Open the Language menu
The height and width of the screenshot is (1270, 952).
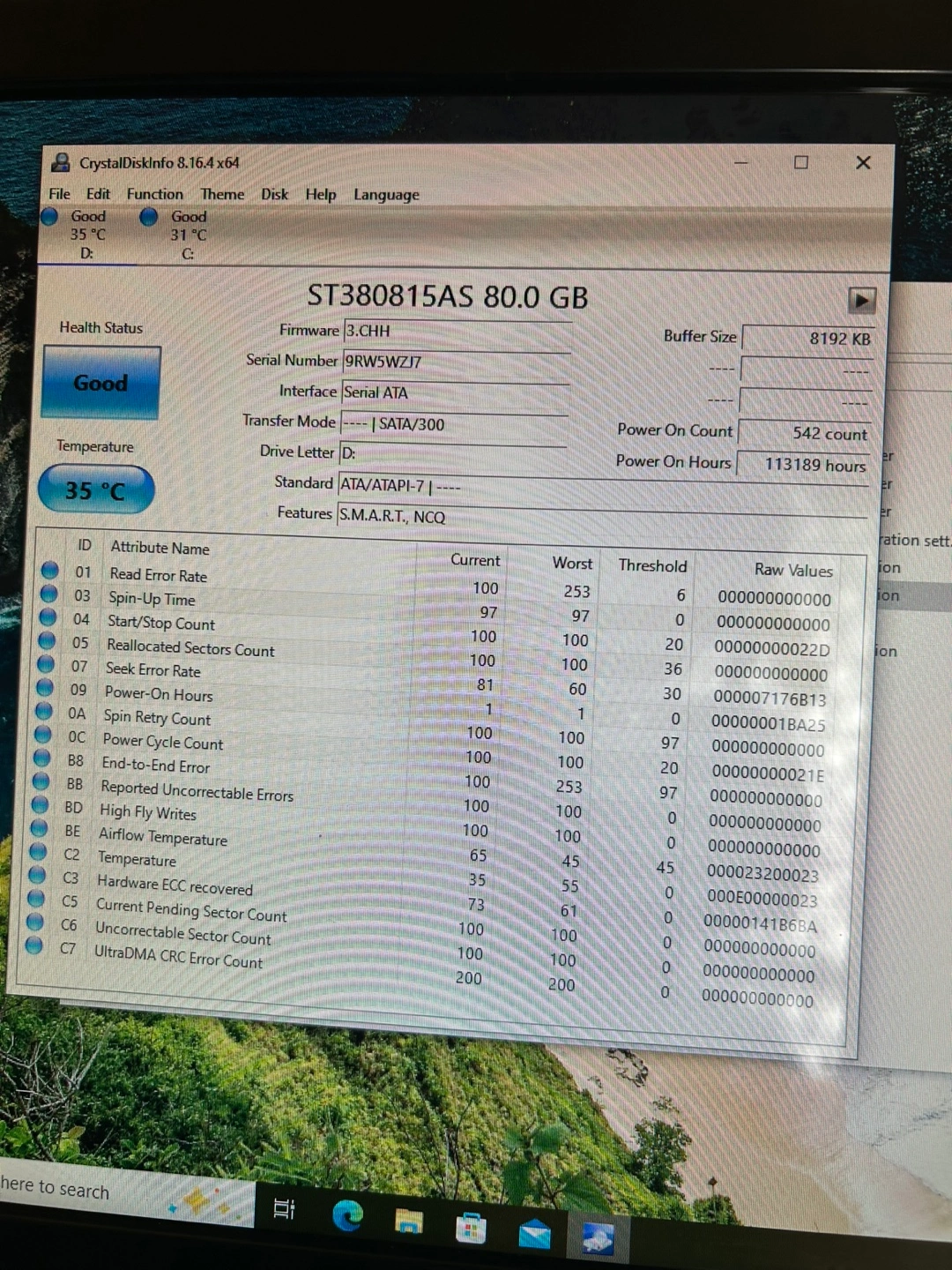[386, 195]
